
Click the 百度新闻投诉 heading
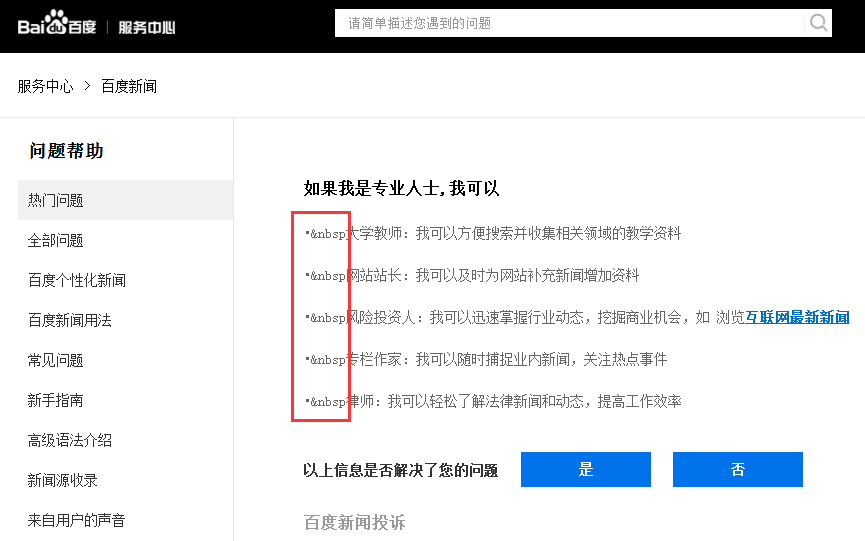(x=355, y=522)
